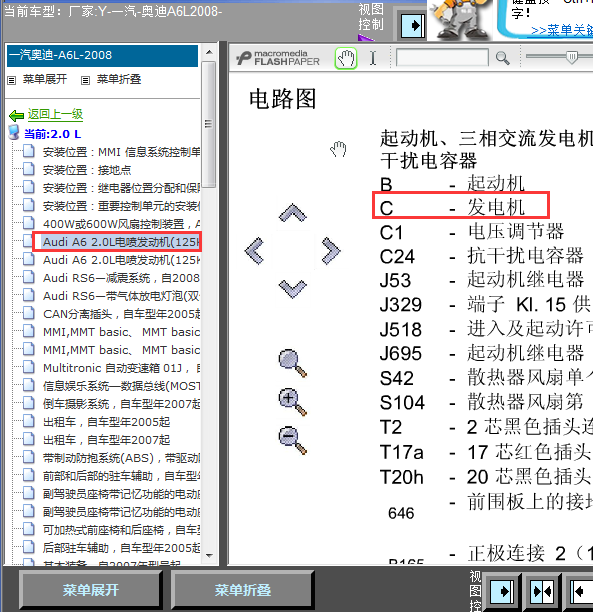Open 安装位置：继电器位置分配和保 item
This screenshot has width=593, height=612.
pos(121,188)
